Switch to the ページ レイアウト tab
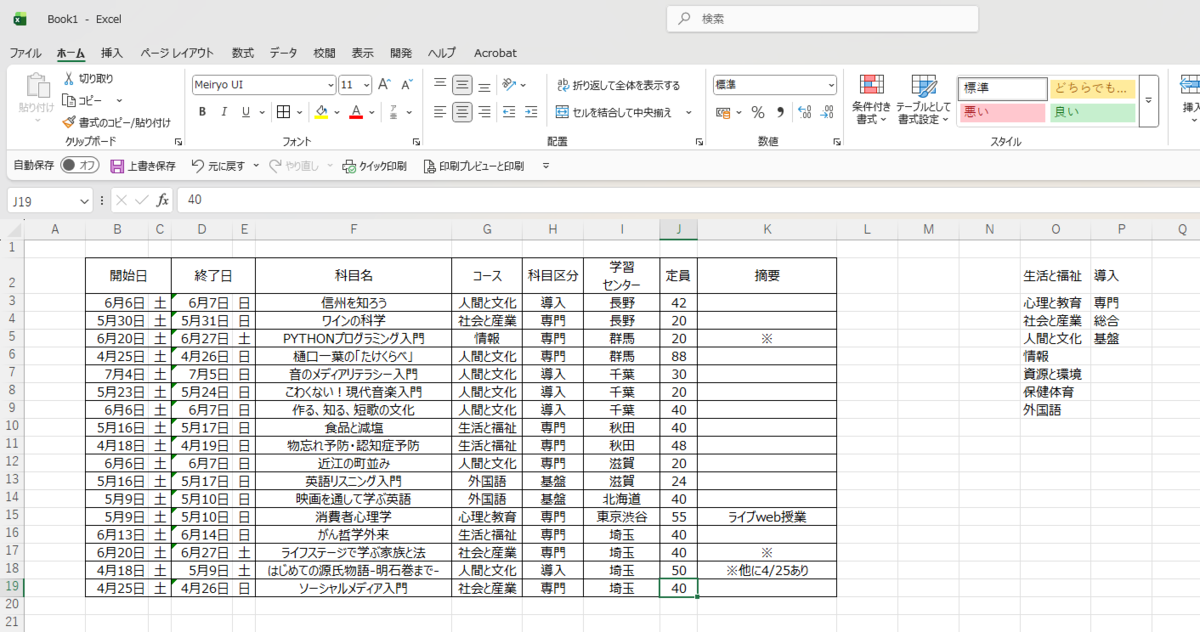Image resolution: width=1200 pixels, height=632 pixels. tap(177, 53)
